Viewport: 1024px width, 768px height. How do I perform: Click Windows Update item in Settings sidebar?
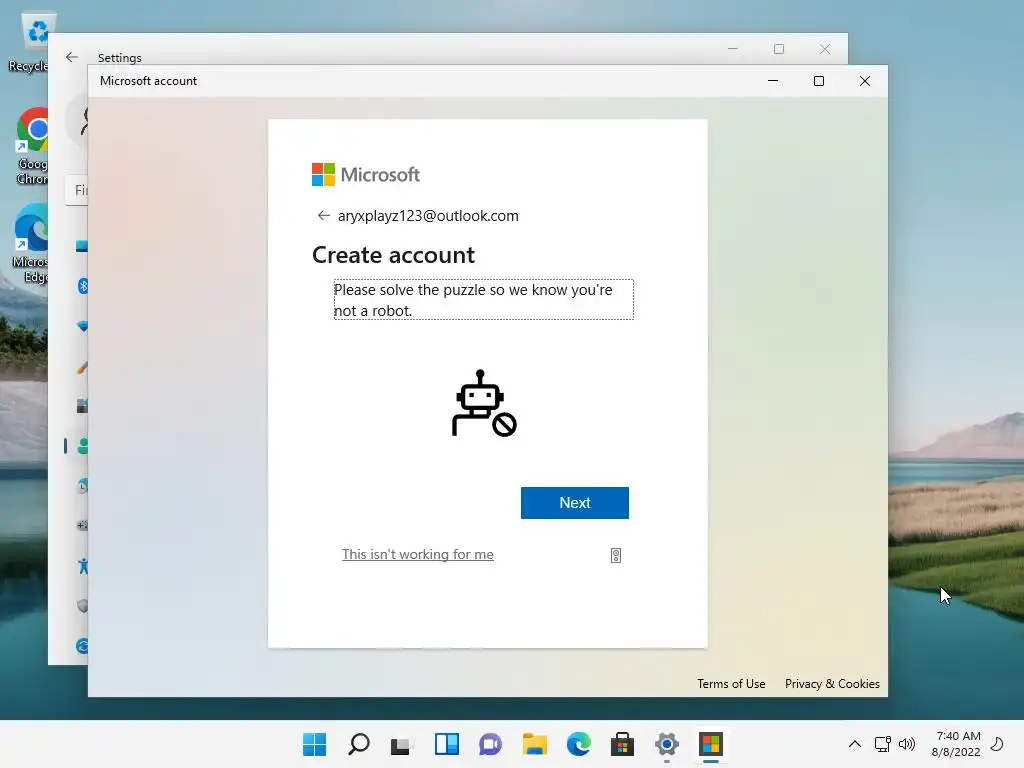tap(82, 646)
